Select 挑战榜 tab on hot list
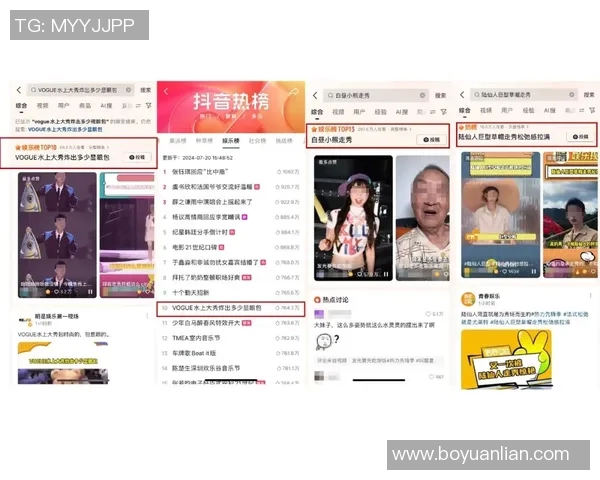Screen dimensions: 600x480 coord(284,141)
